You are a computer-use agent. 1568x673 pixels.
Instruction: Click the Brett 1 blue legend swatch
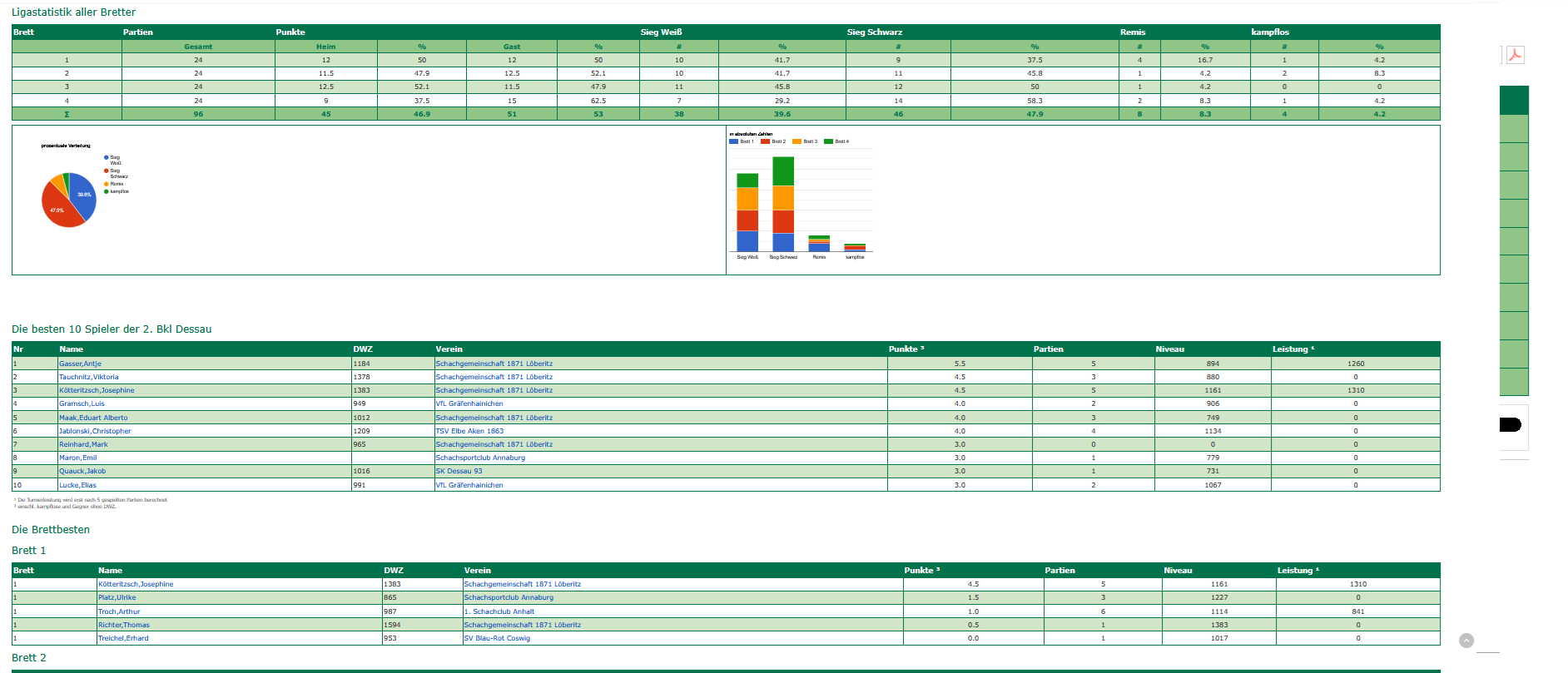click(733, 141)
